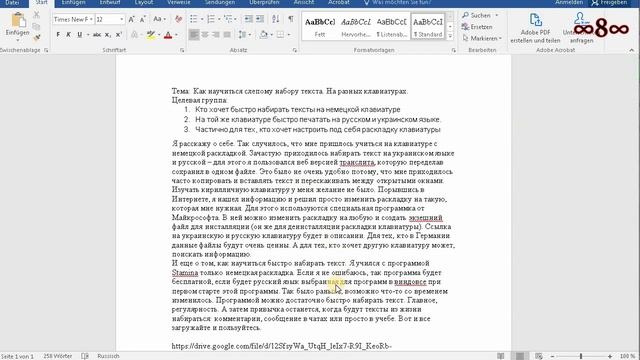Toggle multilevel list
Viewport: 640px width, 360px height.
(x=228, y=19)
